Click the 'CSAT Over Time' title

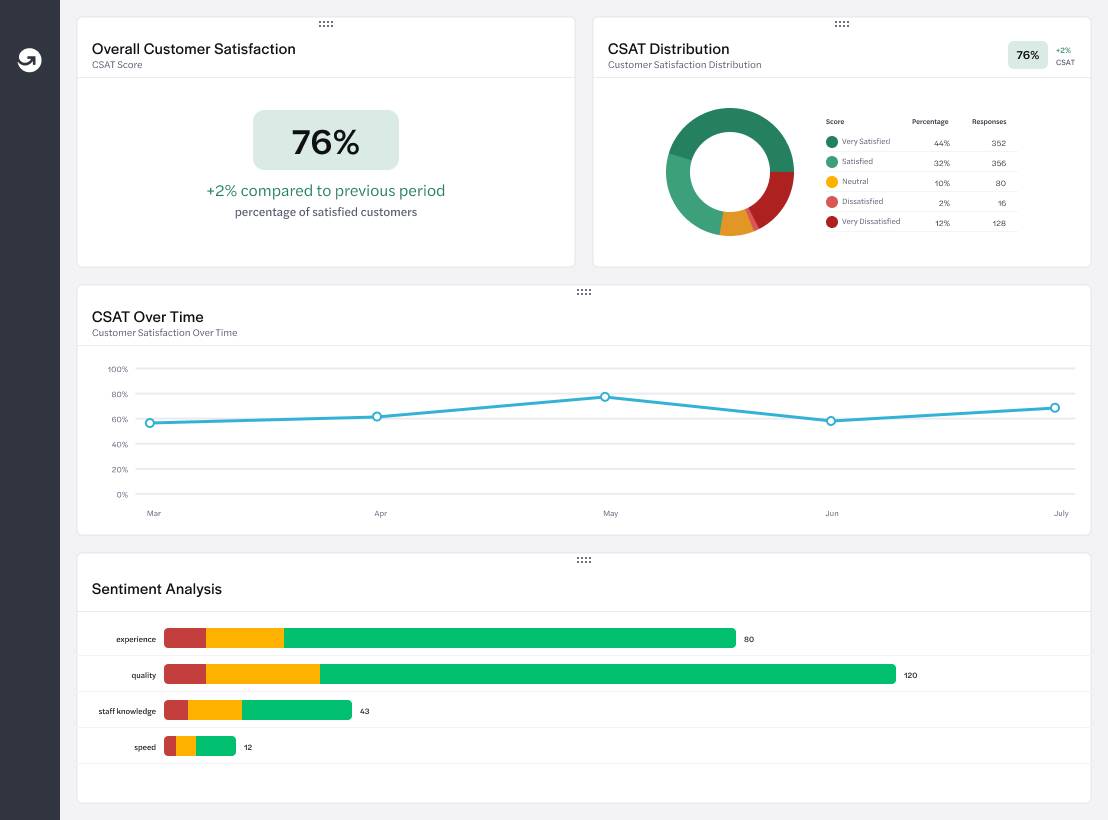[x=148, y=317]
